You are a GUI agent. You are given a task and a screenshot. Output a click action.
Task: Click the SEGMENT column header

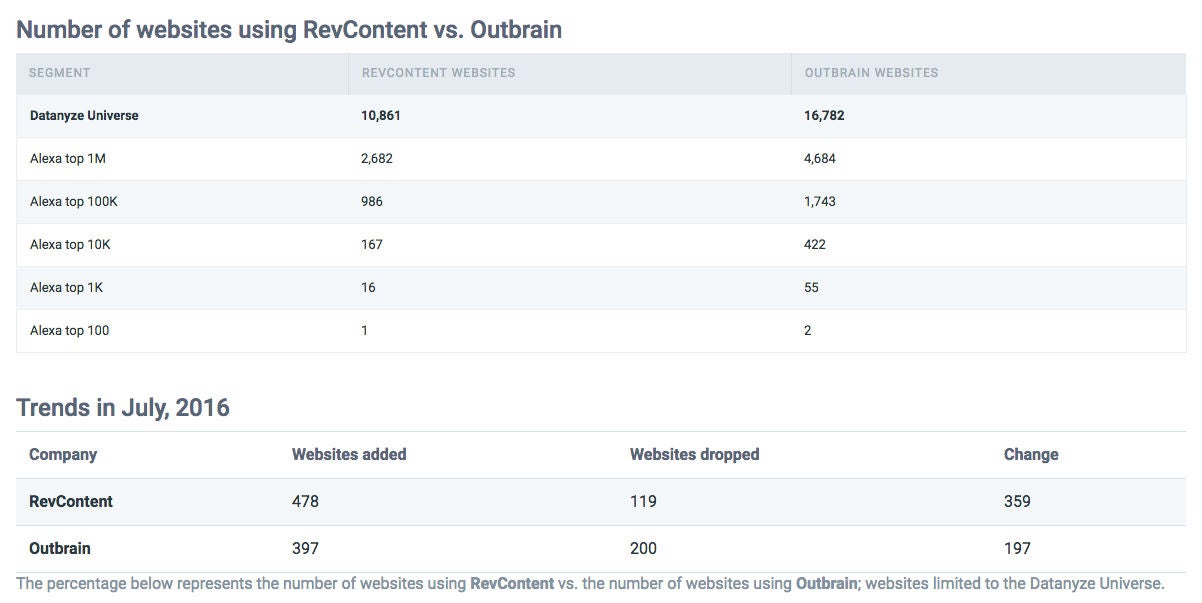(59, 73)
